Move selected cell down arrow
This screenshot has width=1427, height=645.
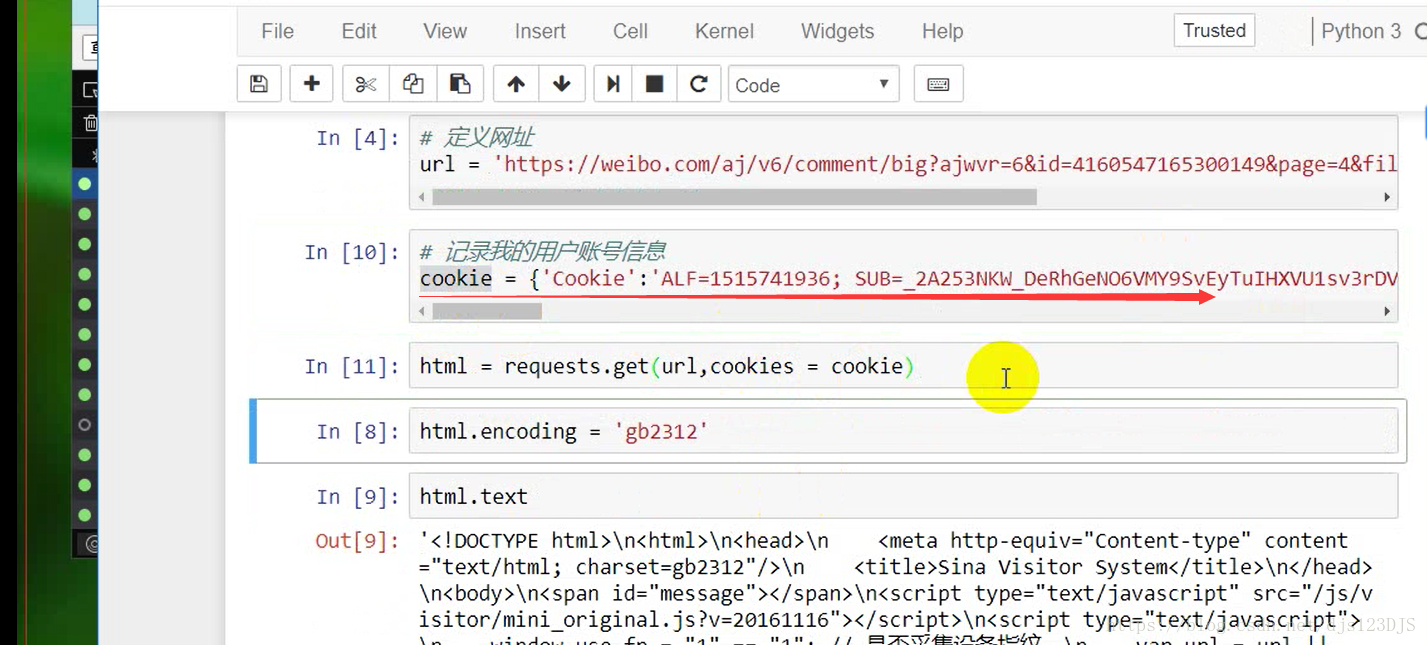[x=562, y=84]
